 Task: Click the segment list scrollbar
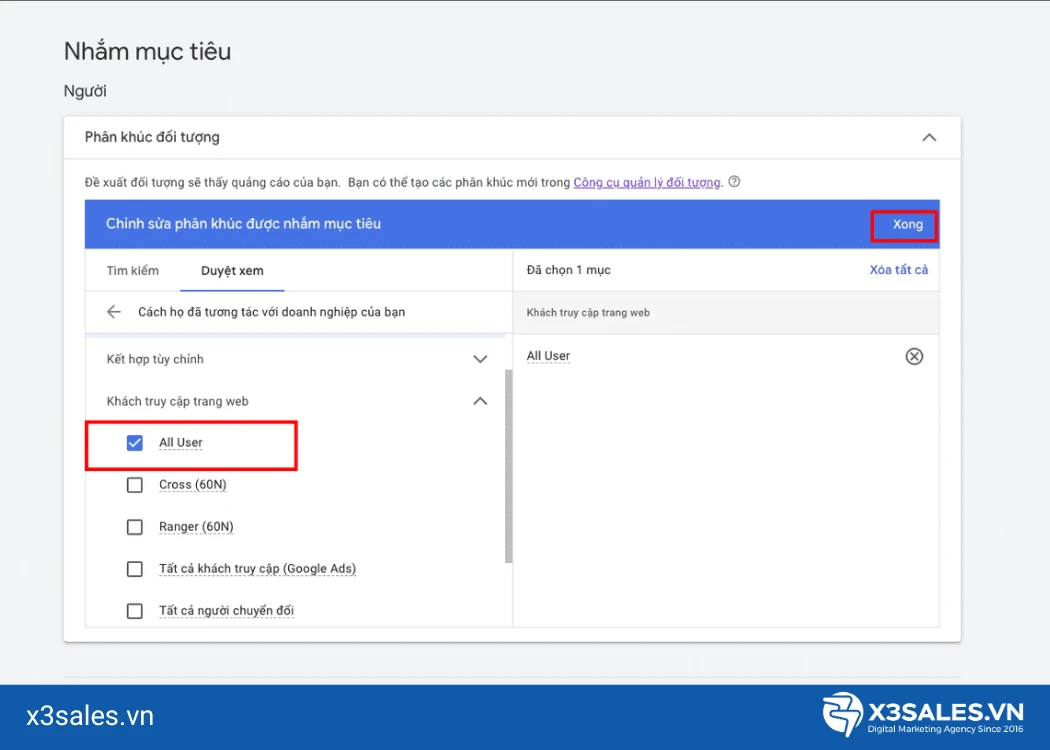[x=508, y=465]
